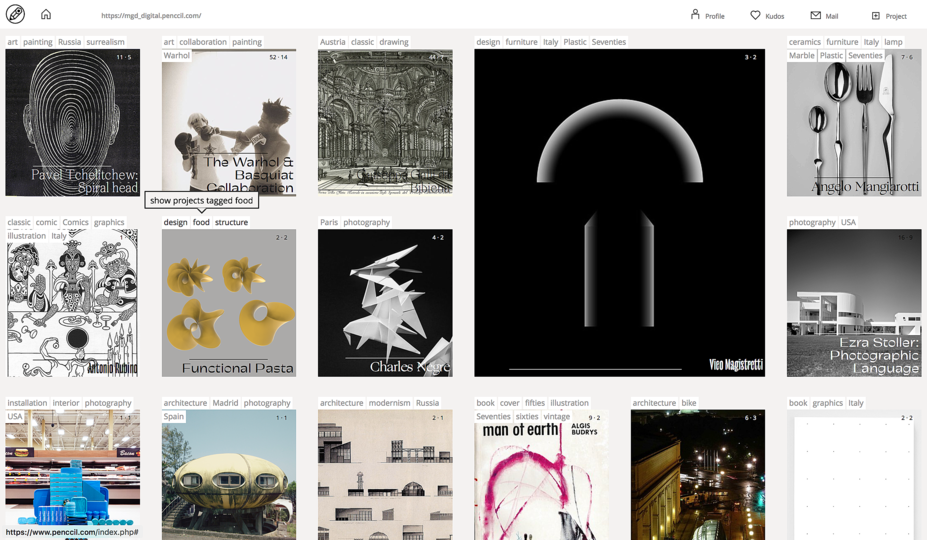Click the 'installation' tag
This screenshot has width=927, height=540.
[27, 403]
